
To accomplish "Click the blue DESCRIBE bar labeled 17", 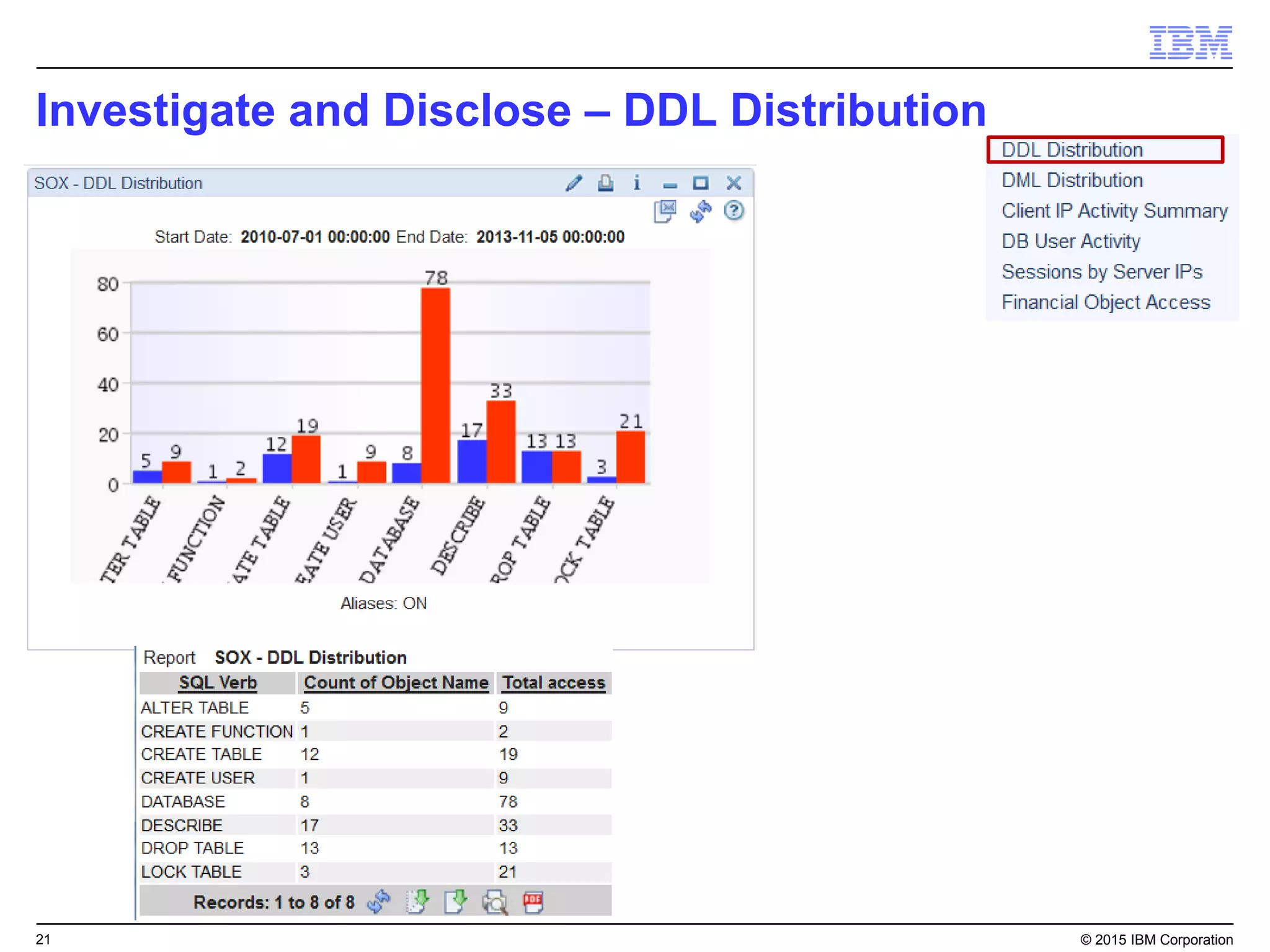I will coord(472,462).
